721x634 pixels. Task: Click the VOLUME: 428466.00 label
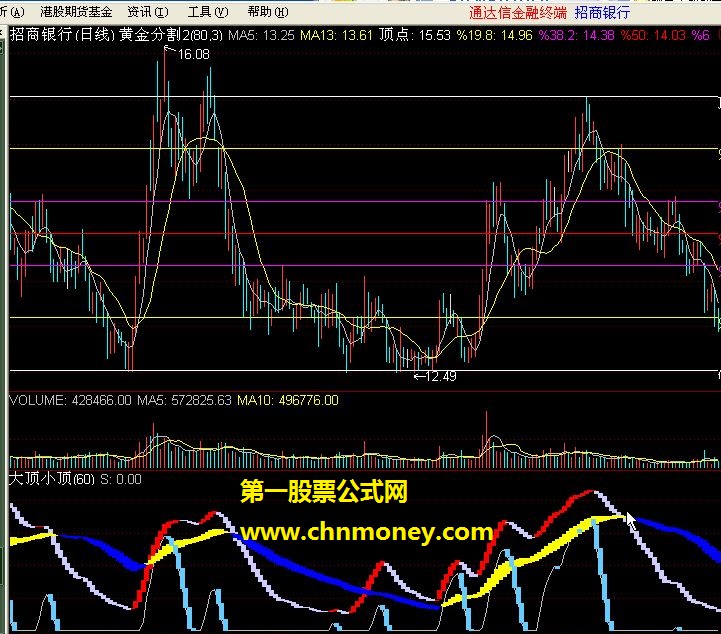click(x=70, y=400)
